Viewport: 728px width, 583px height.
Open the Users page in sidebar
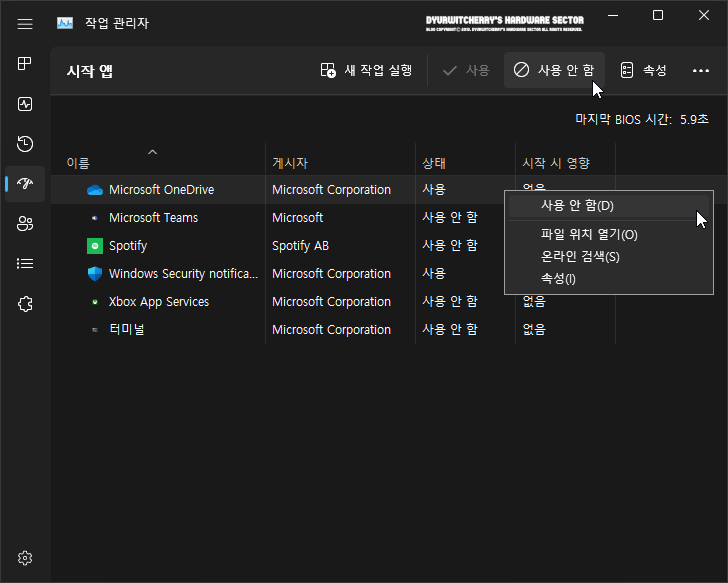[25, 224]
